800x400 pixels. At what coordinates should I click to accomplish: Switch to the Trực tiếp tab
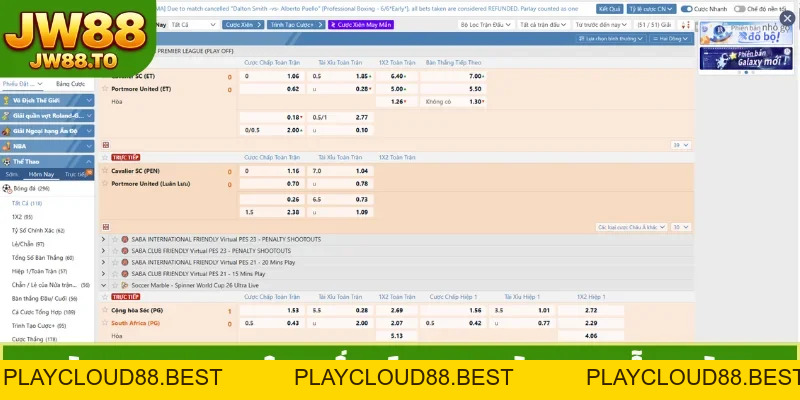point(75,174)
